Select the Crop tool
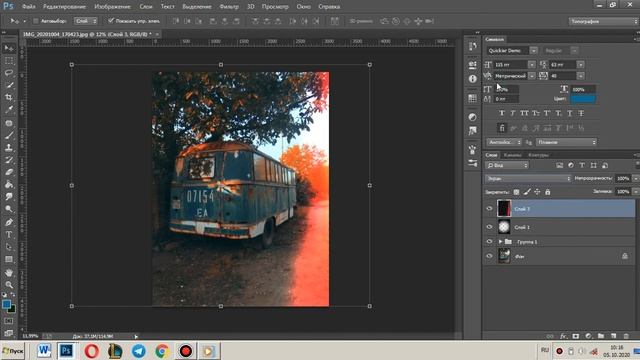The image size is (640, 360). coord(9,97)
